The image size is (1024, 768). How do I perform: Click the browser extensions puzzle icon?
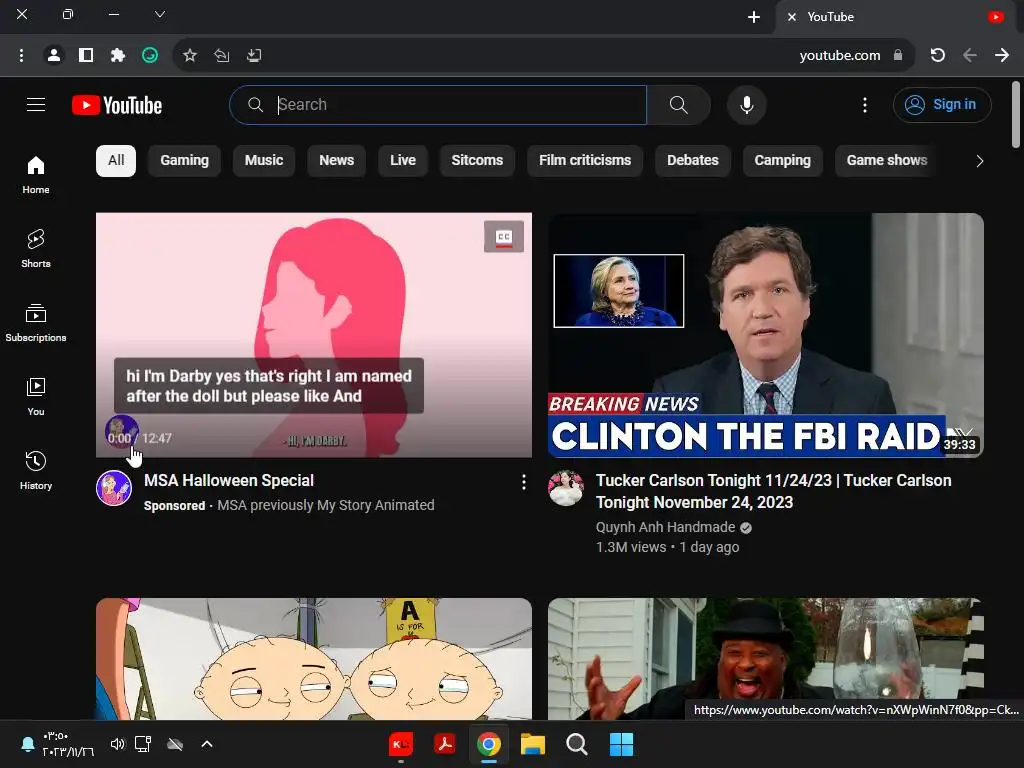118,56
